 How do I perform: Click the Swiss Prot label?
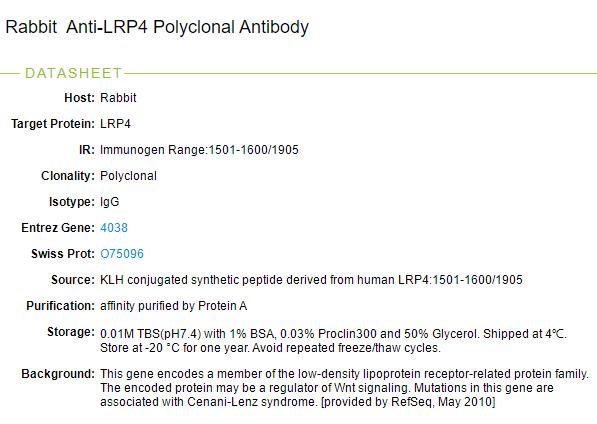[x=63, y=253]
